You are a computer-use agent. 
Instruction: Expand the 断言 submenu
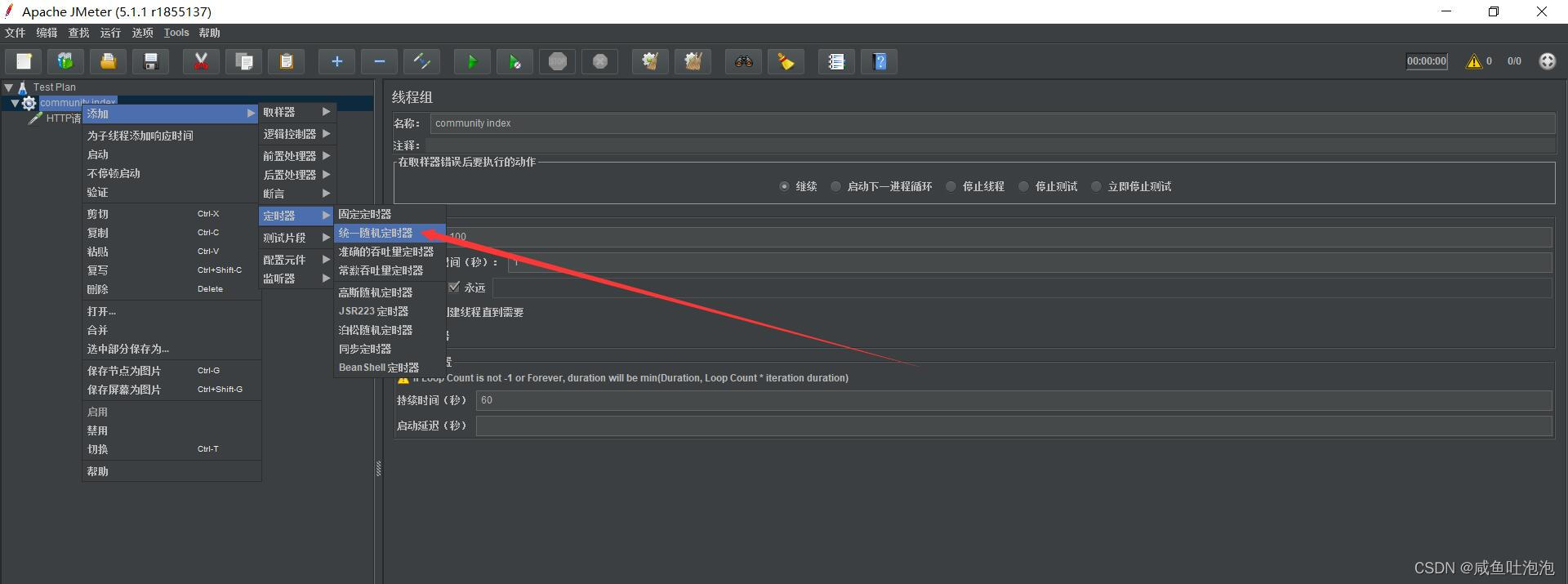pos(296,194)
